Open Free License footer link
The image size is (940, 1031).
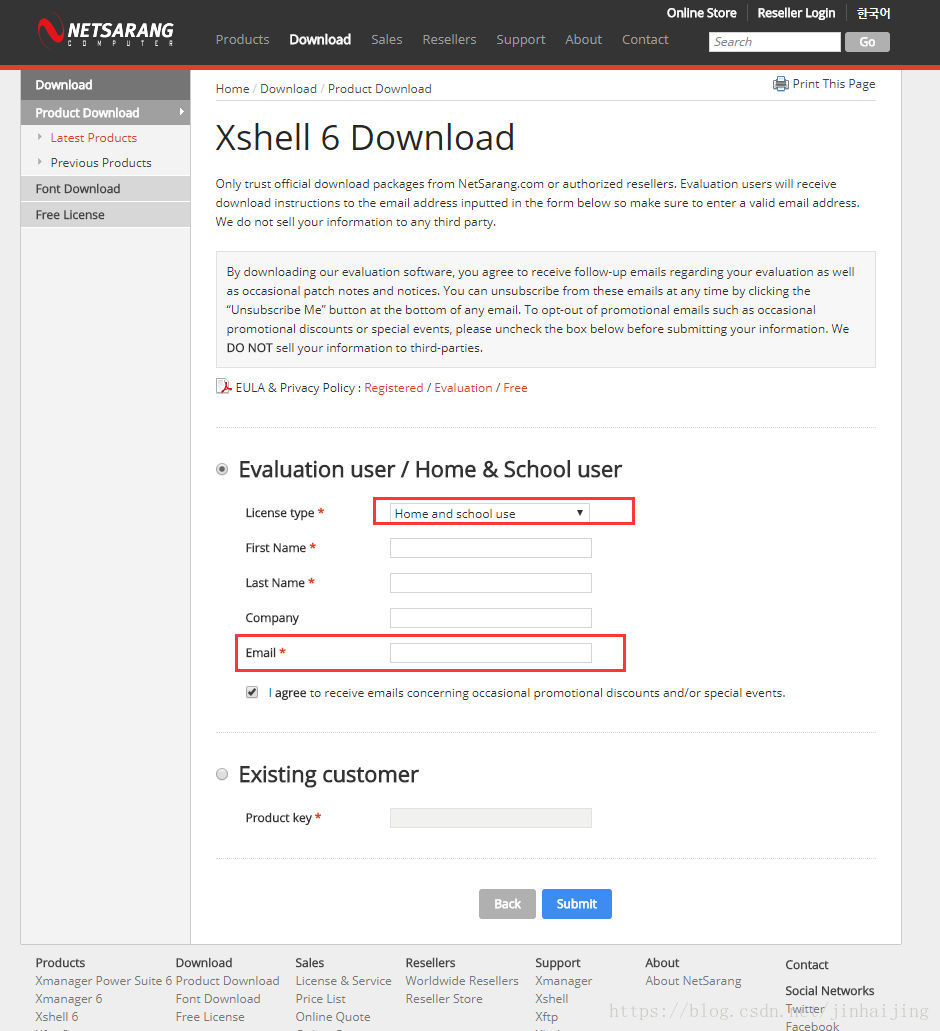(x=210, y=1017)
